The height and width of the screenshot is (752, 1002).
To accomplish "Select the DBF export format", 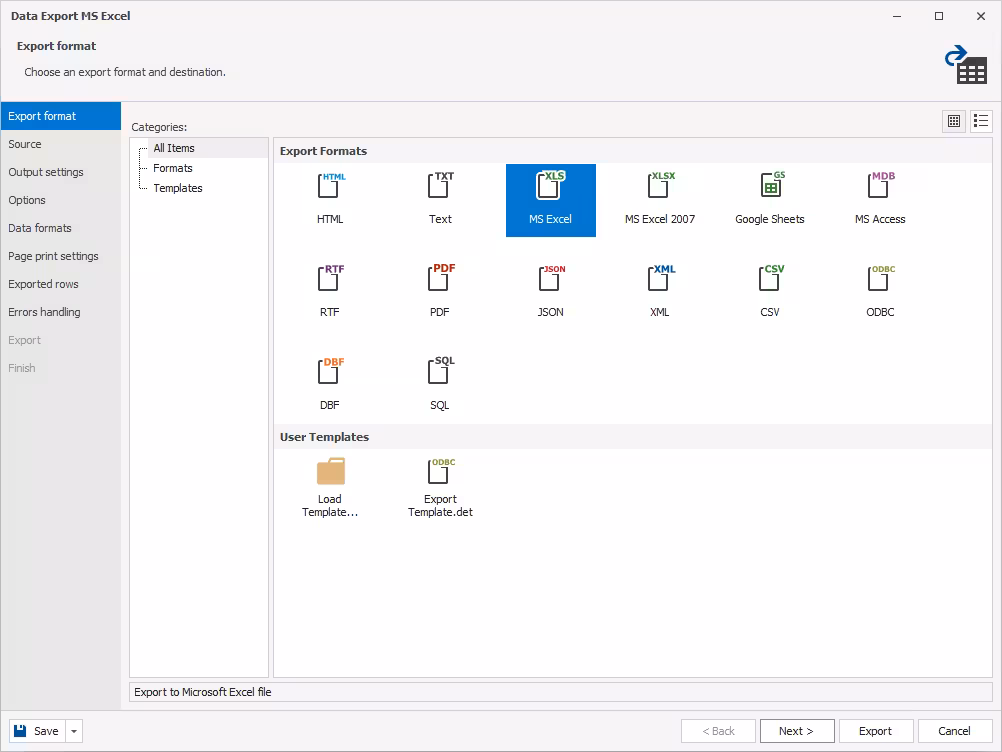I will pyautogui.click(x=330, y=385).
